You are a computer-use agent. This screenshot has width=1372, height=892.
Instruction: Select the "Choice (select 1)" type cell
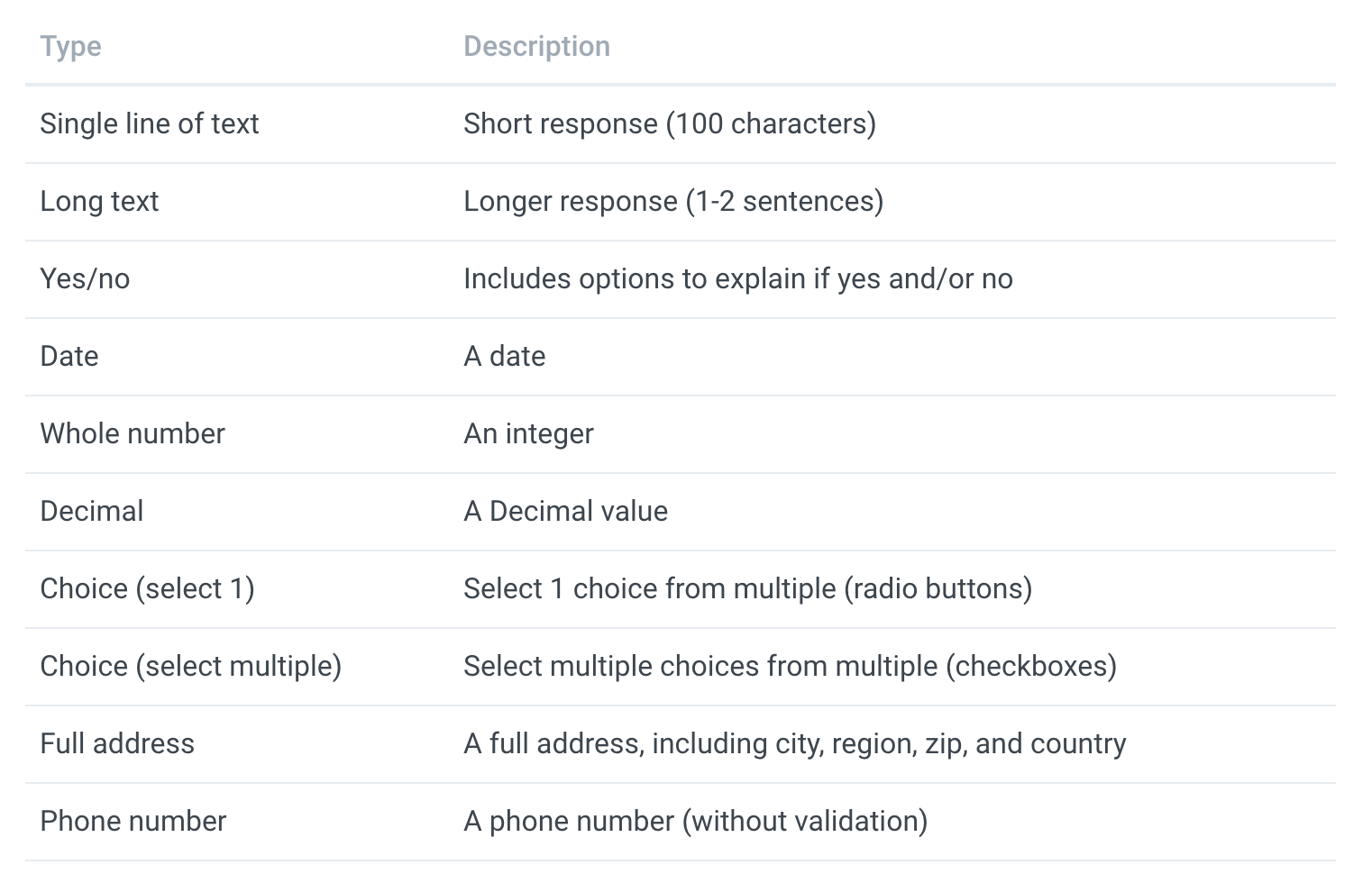pos(147,589)
